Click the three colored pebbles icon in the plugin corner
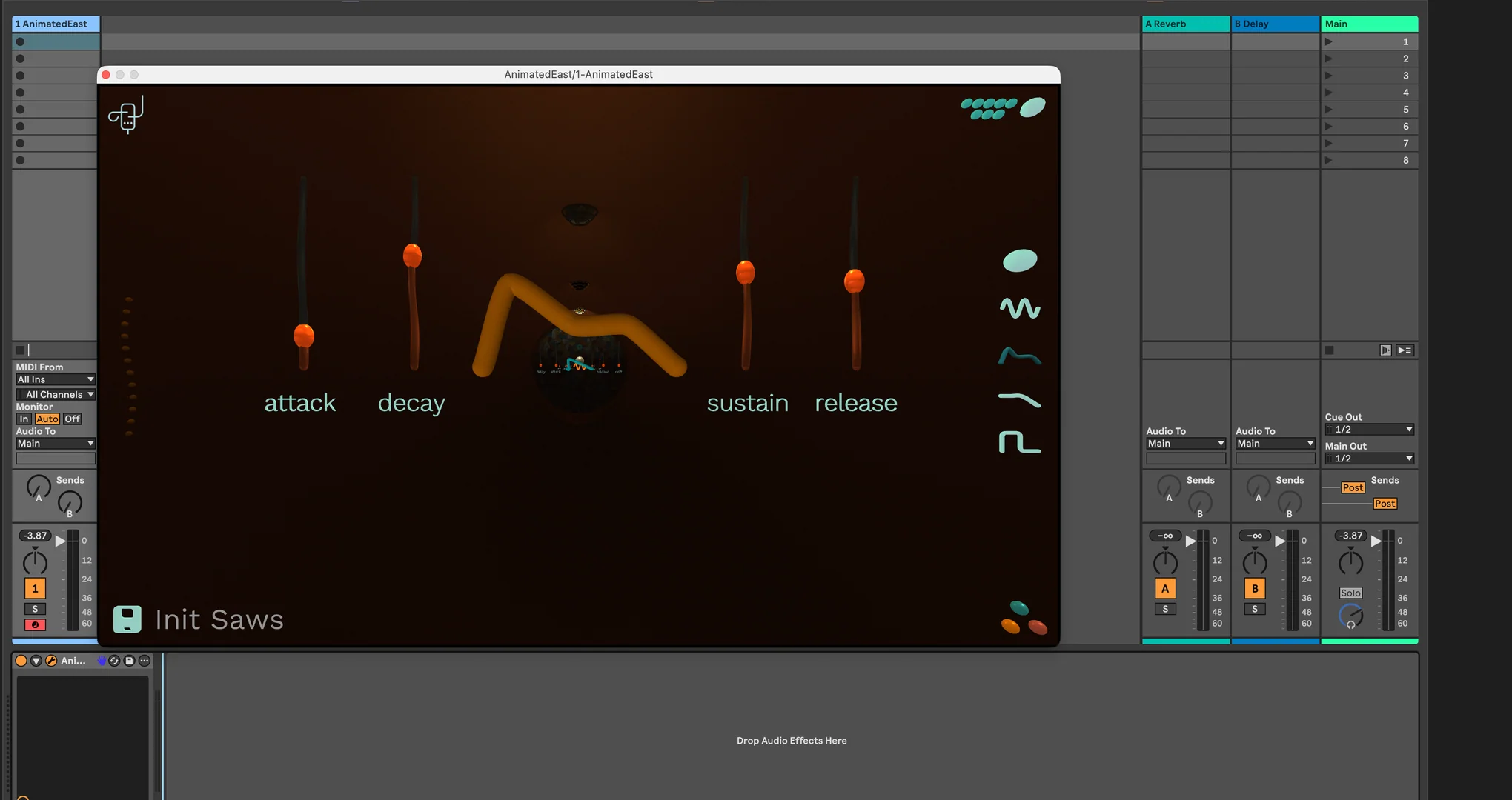 (x=1024, y=619)
